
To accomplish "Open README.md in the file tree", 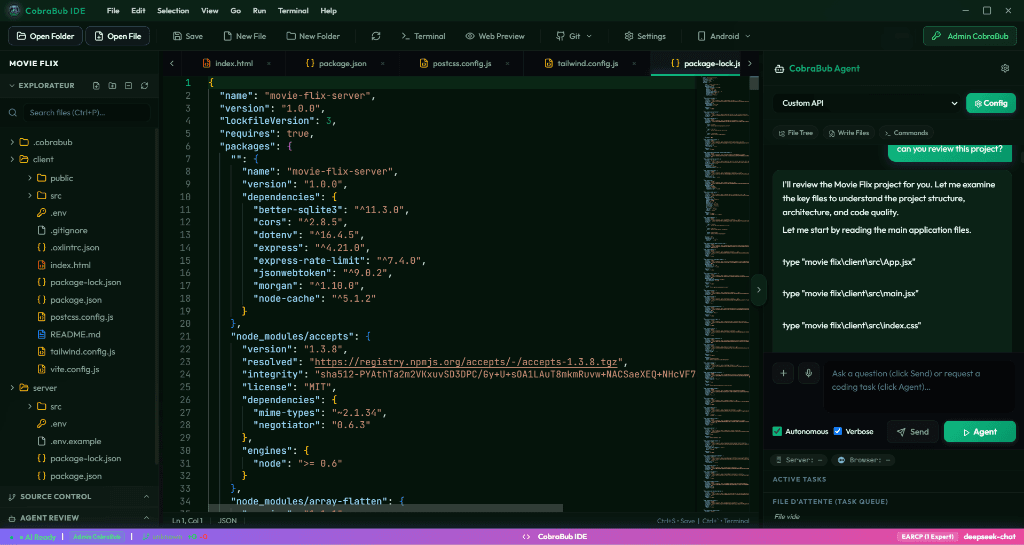I will click(x=75, y=334).
